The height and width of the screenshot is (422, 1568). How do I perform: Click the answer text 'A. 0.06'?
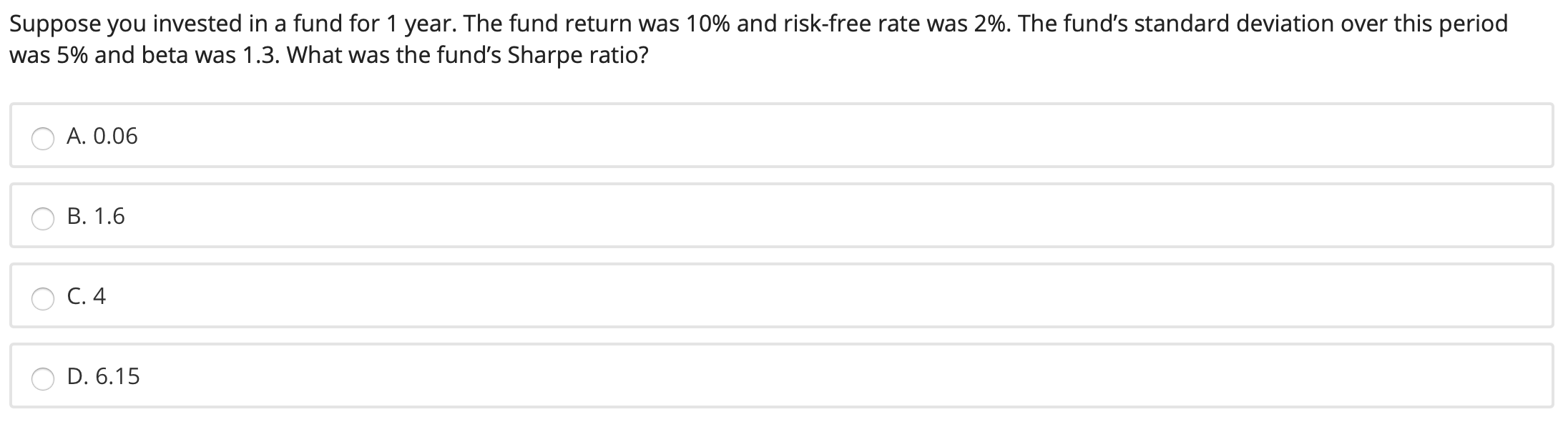102,136
